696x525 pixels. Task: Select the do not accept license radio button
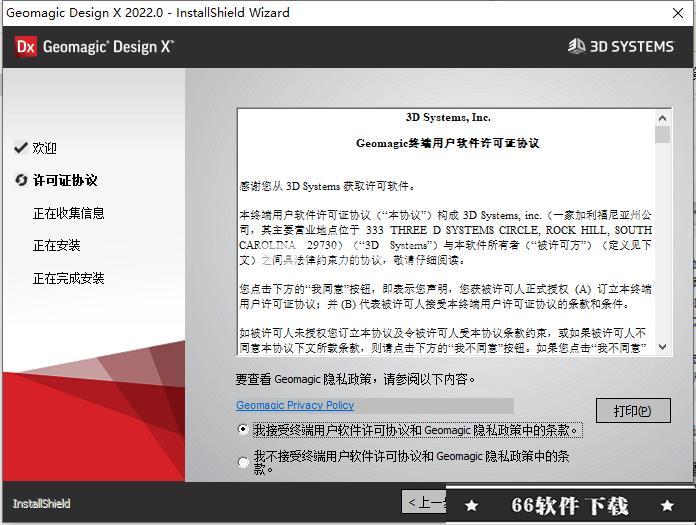243,462
